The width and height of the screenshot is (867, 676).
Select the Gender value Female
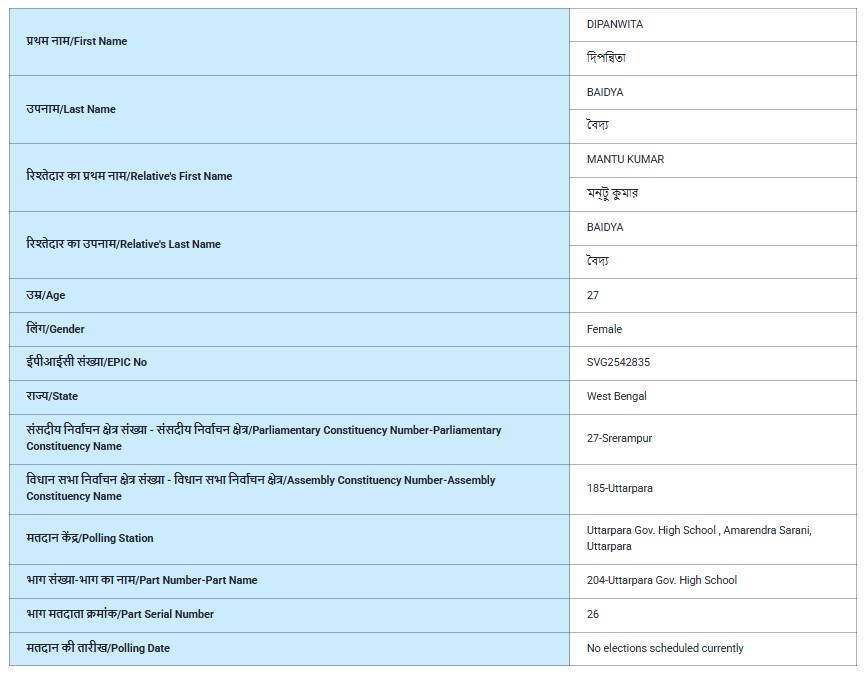pyautogui.click(x=604, y=329)
